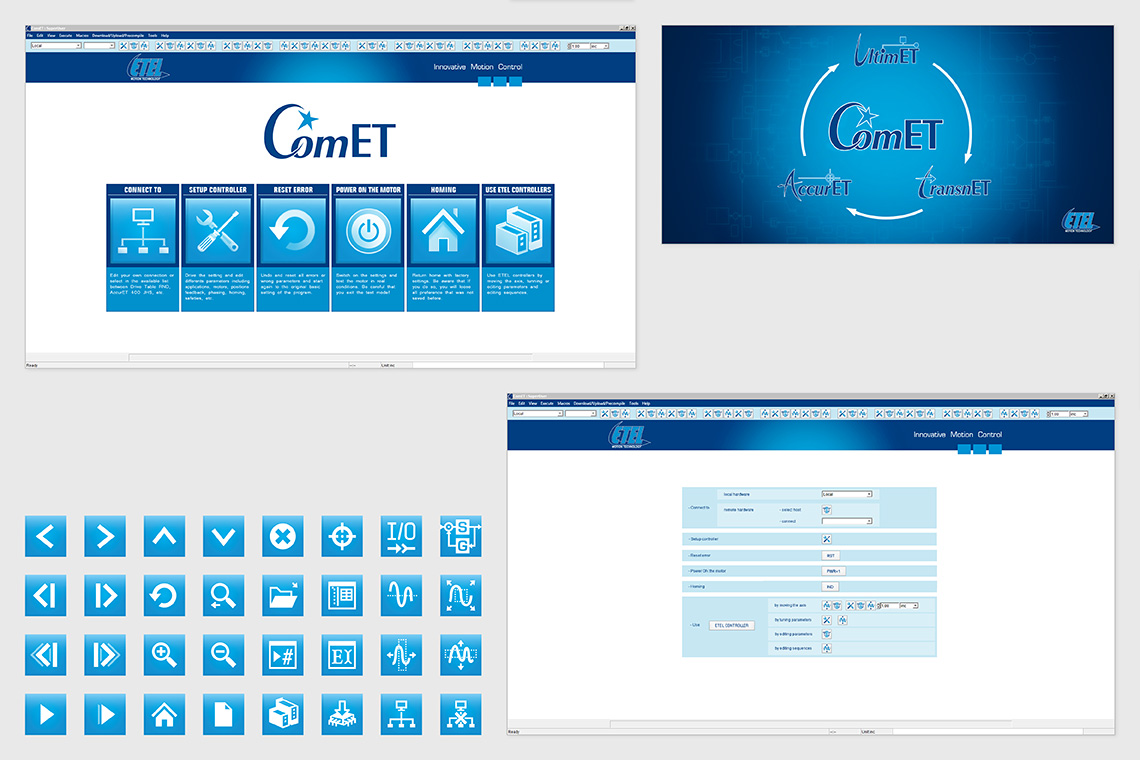1140x760 pixels.
Task: Click the horizontal scrollbar in the home window
Action: [331, 357]
